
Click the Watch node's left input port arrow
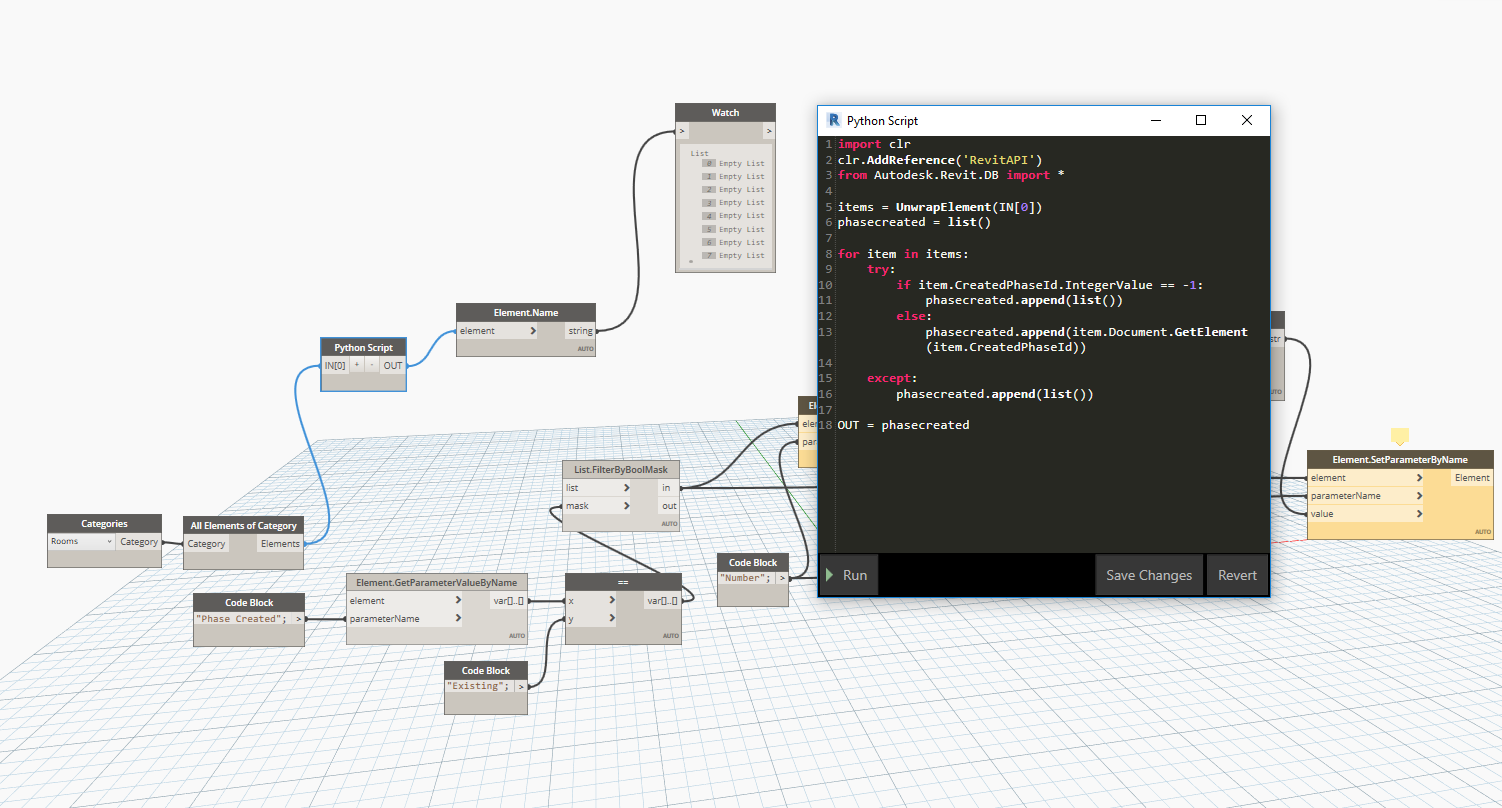pos(682,130)
